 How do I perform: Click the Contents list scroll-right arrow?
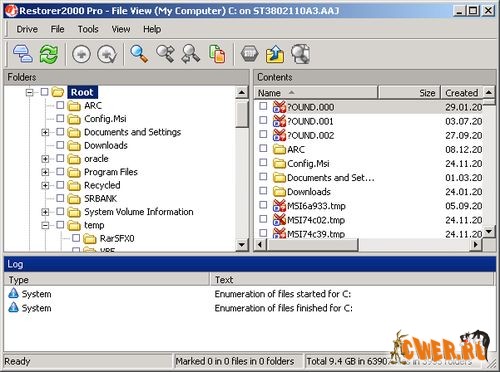(x=476, y=245)
